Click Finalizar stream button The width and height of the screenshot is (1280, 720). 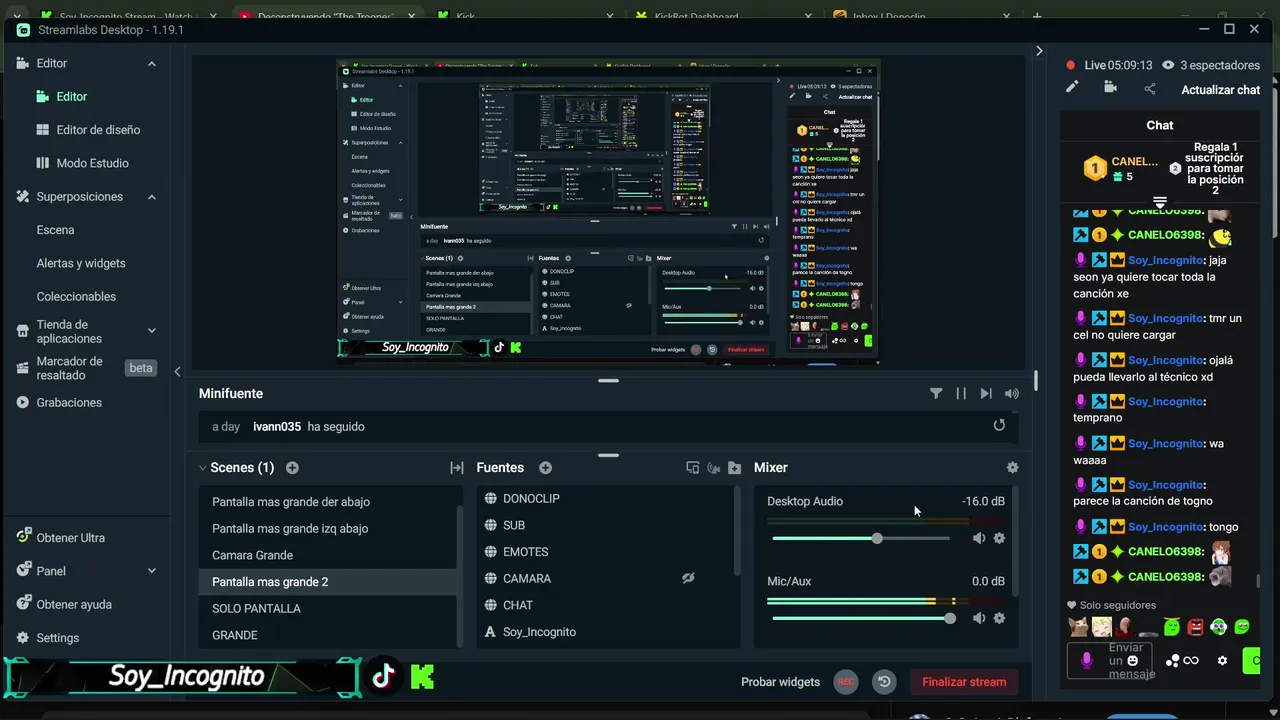tap(964, 682)
